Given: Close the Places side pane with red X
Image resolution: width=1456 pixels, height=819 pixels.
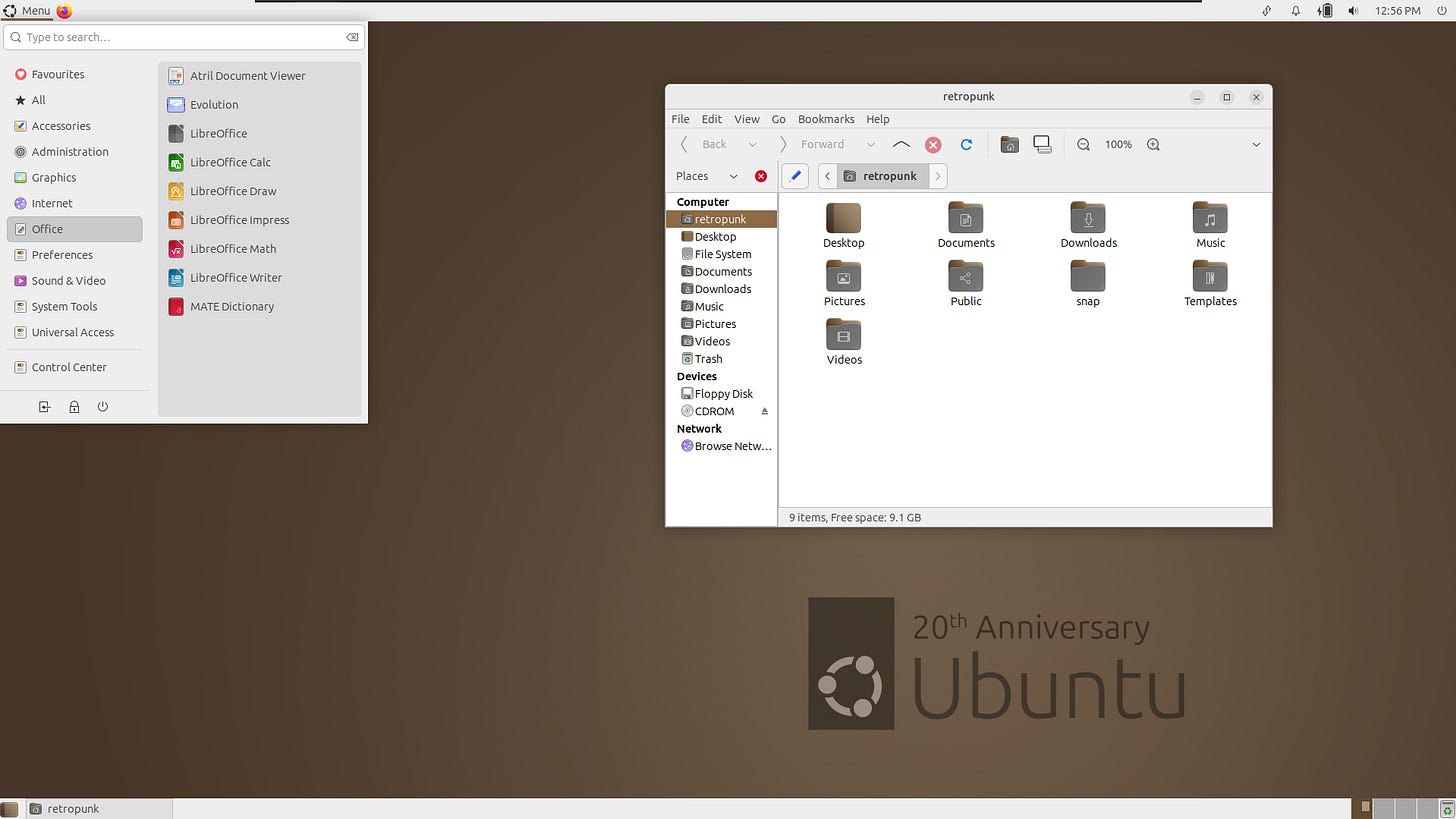Looking at the screenshot, I should click(761, 176).
